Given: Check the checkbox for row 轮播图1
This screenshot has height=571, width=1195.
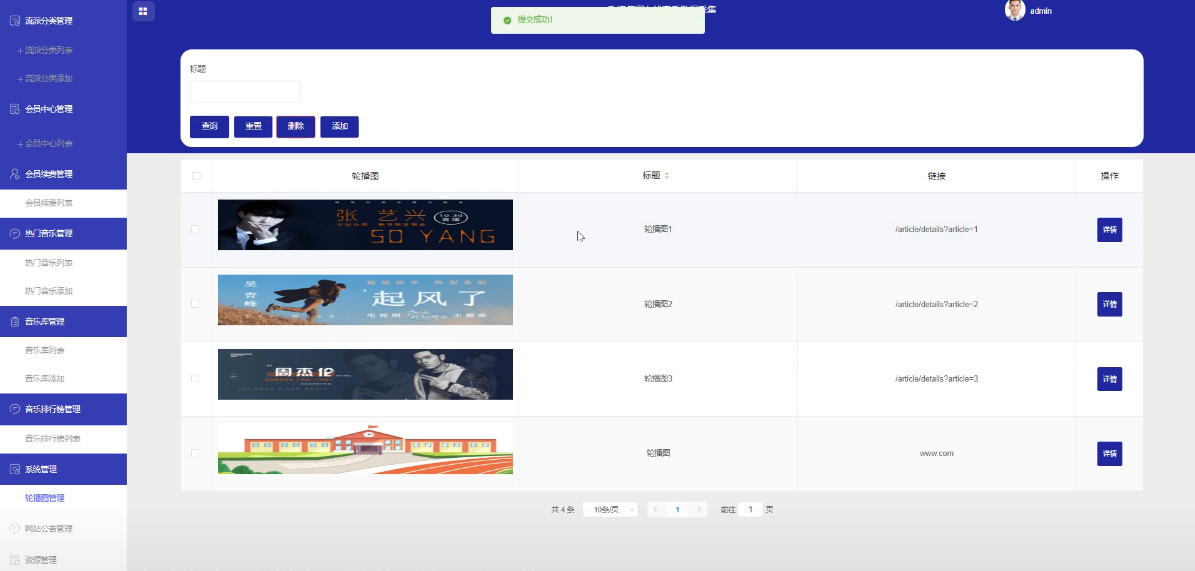Looking at the screenshot, I should (x=195, y=229).
